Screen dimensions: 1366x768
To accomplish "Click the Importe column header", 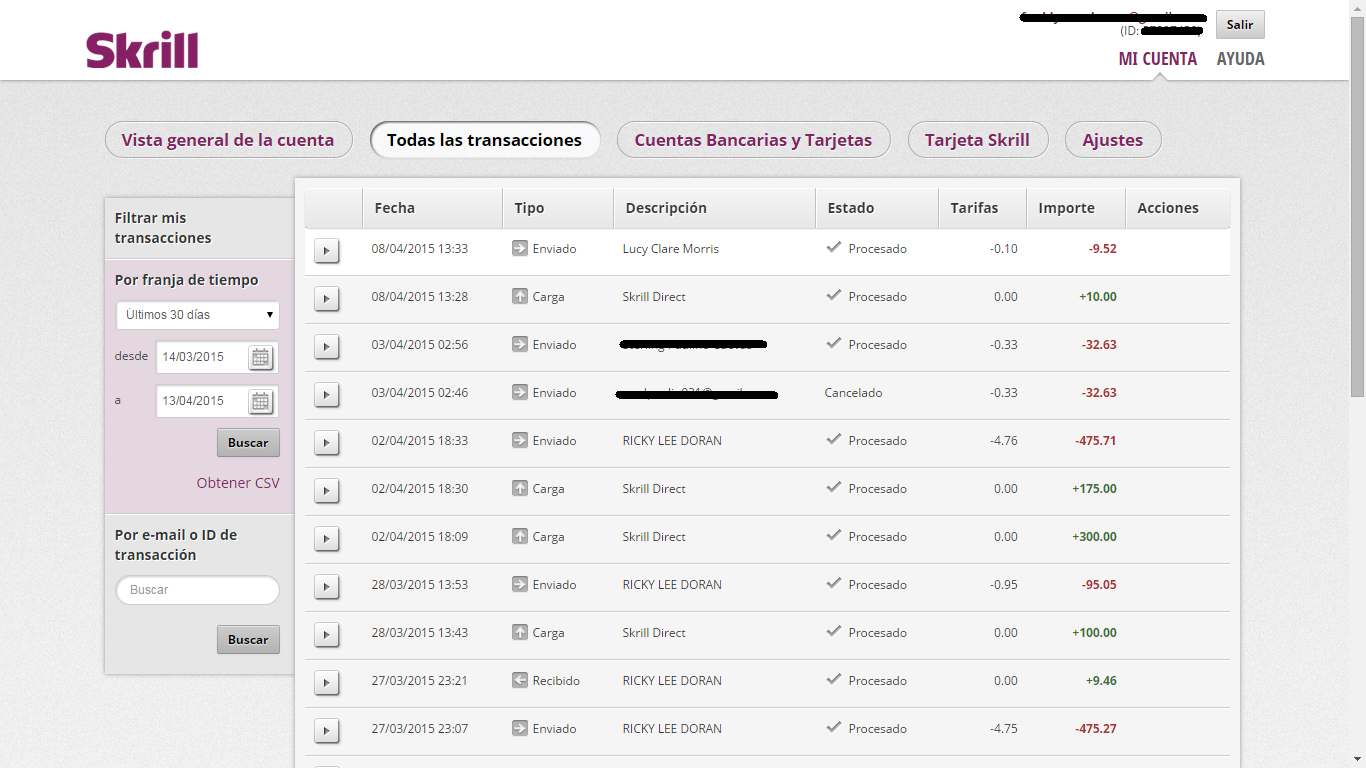I will 1076,208.
